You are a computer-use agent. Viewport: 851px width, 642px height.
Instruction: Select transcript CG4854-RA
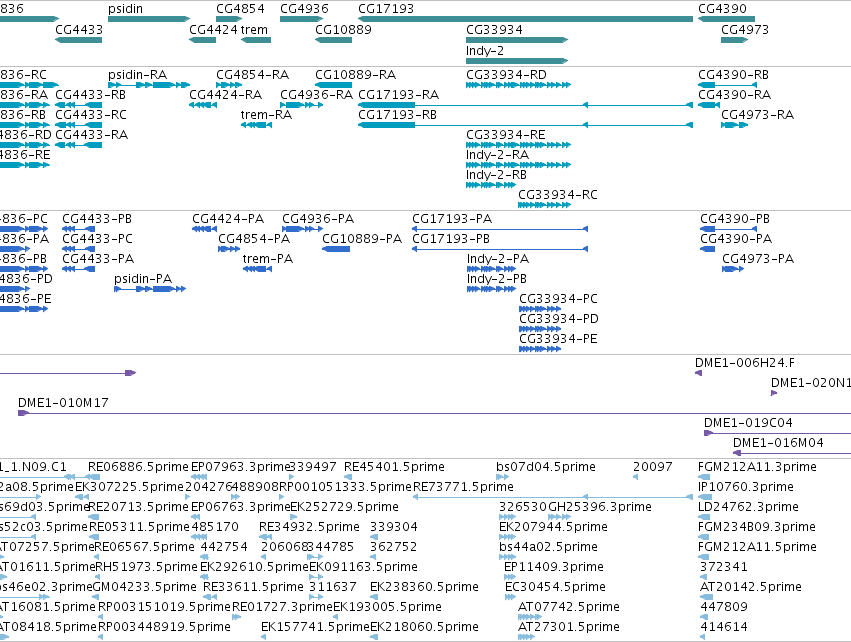click(x=252, y=75)
